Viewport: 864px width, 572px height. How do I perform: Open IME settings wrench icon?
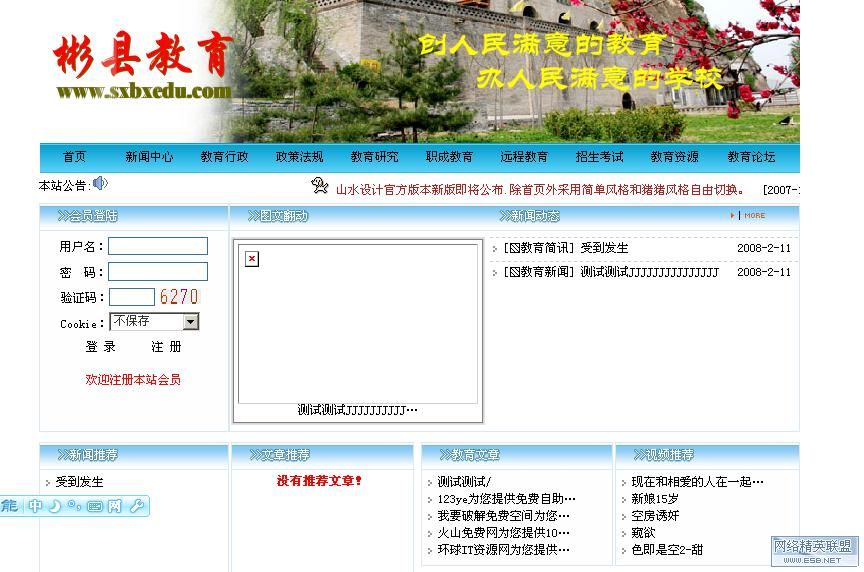coord(136,505)
